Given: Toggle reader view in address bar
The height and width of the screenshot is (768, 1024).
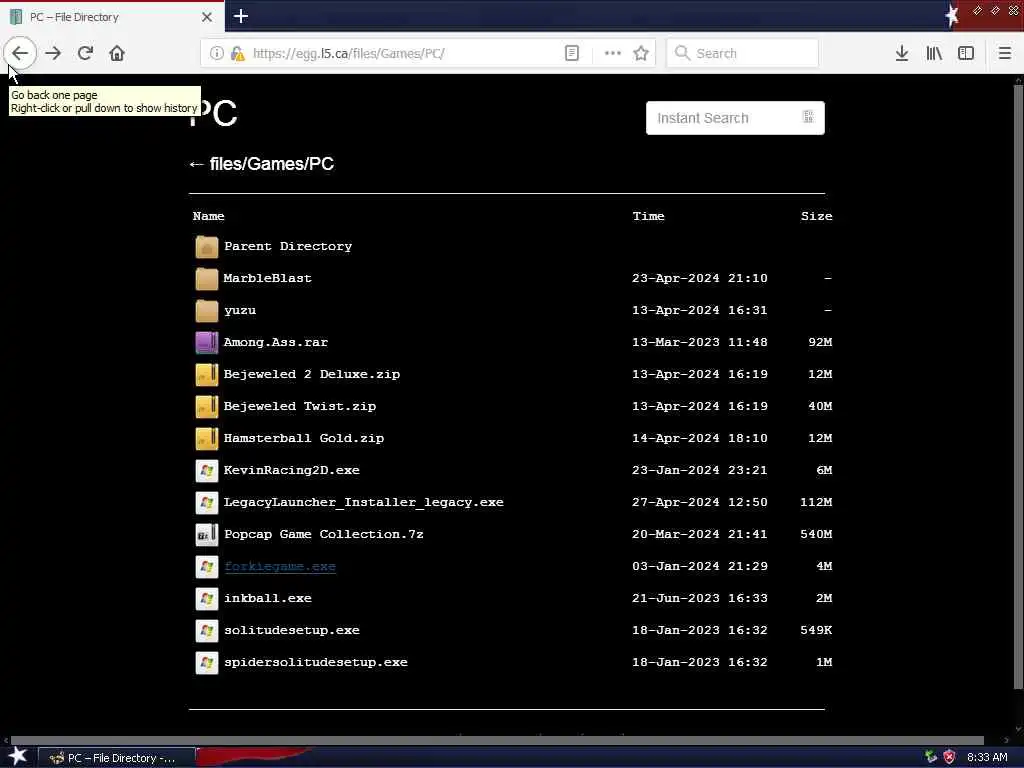Looking at the screenshot, I should (571, 54).
